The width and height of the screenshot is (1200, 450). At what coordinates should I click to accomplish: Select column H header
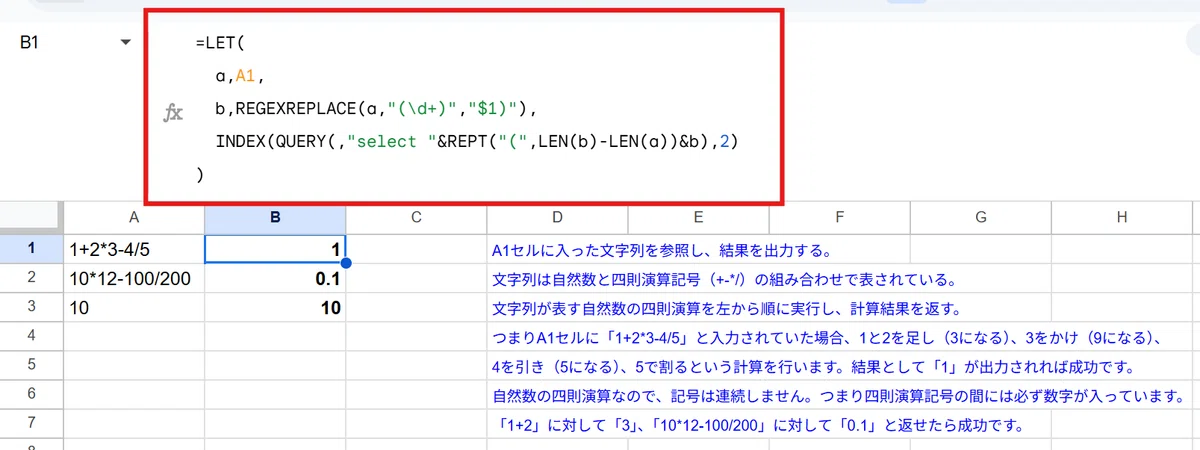[1121, 217]
